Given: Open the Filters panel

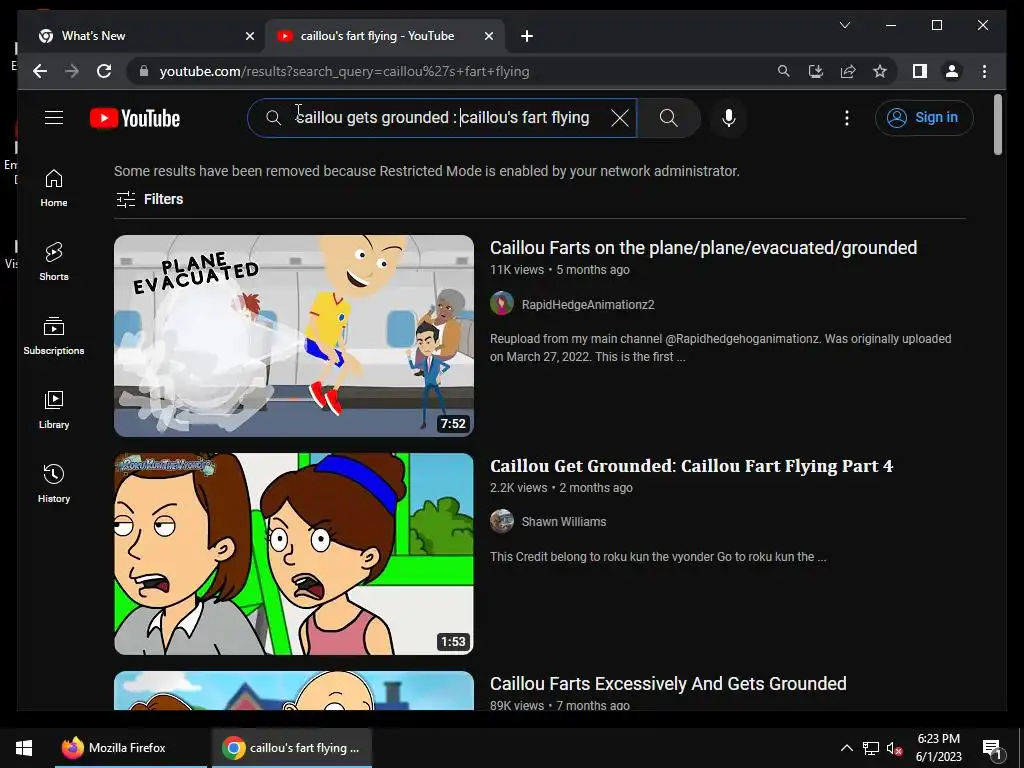Looking at the screenshot, I should tap(150, 199).
